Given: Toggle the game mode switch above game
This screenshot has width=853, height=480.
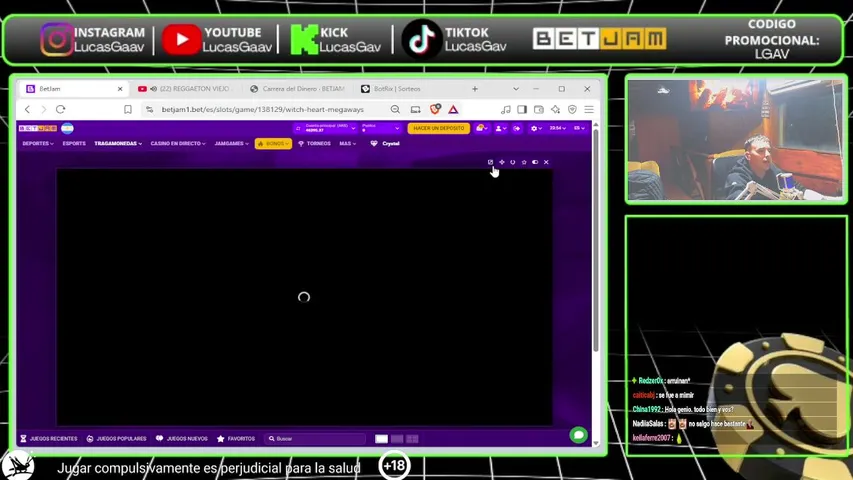Looking at the screenshot, I should pyautogui.click(x=535, y=162).
